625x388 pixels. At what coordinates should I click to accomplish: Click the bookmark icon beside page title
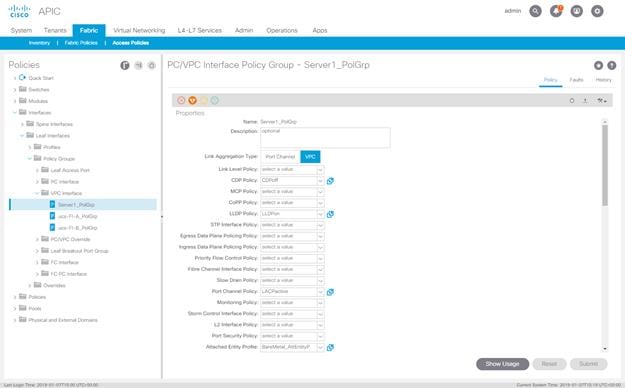[598, 65]
